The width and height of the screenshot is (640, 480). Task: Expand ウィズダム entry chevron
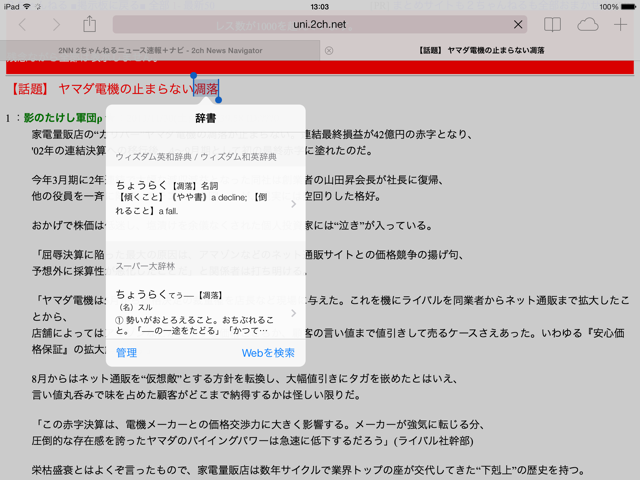[x=293, y=204]
